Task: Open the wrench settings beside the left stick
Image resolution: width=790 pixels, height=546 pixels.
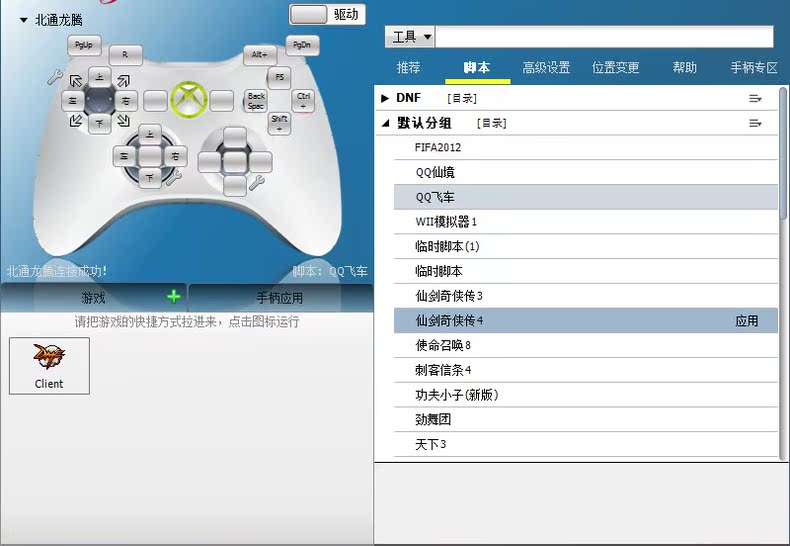Action: (x=54, y=77)
